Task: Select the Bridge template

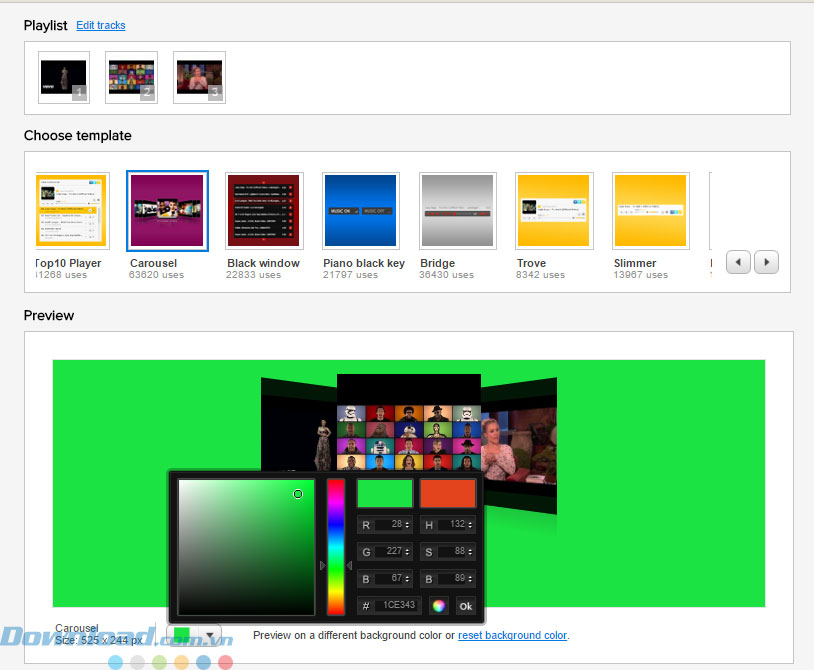Action: click(457, 211)
